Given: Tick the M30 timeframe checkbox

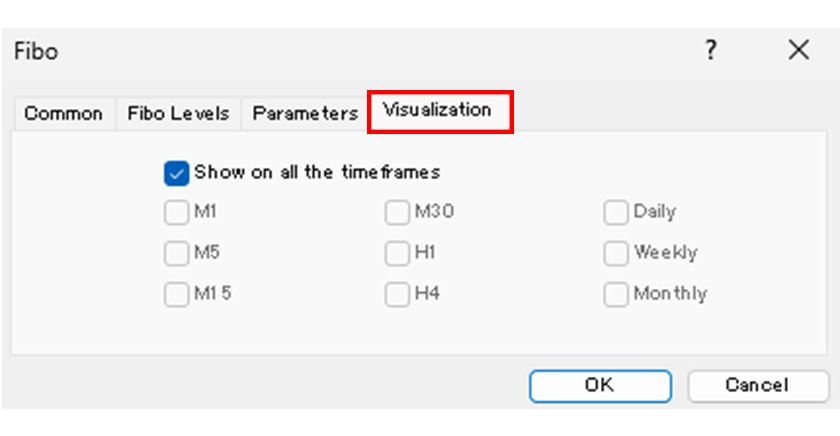Looking at the screenshot, I should pyautogui.click(x=398, y=213).
